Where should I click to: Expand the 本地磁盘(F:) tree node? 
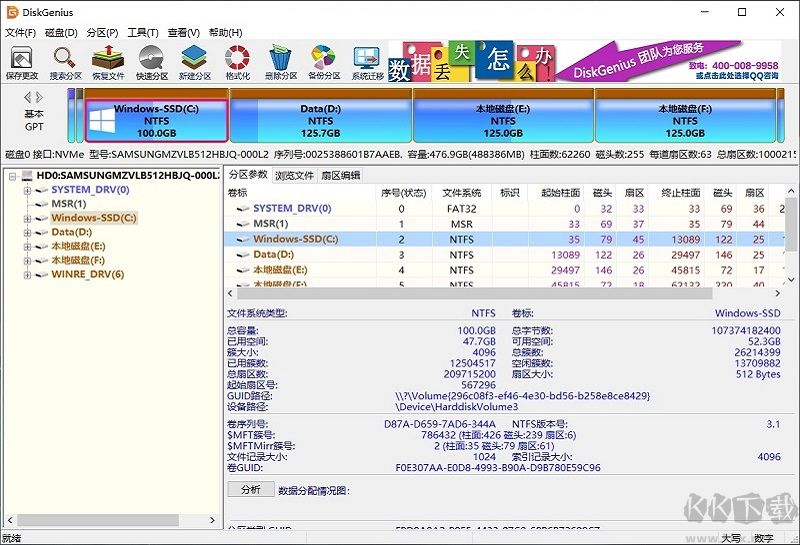(27, 261)
